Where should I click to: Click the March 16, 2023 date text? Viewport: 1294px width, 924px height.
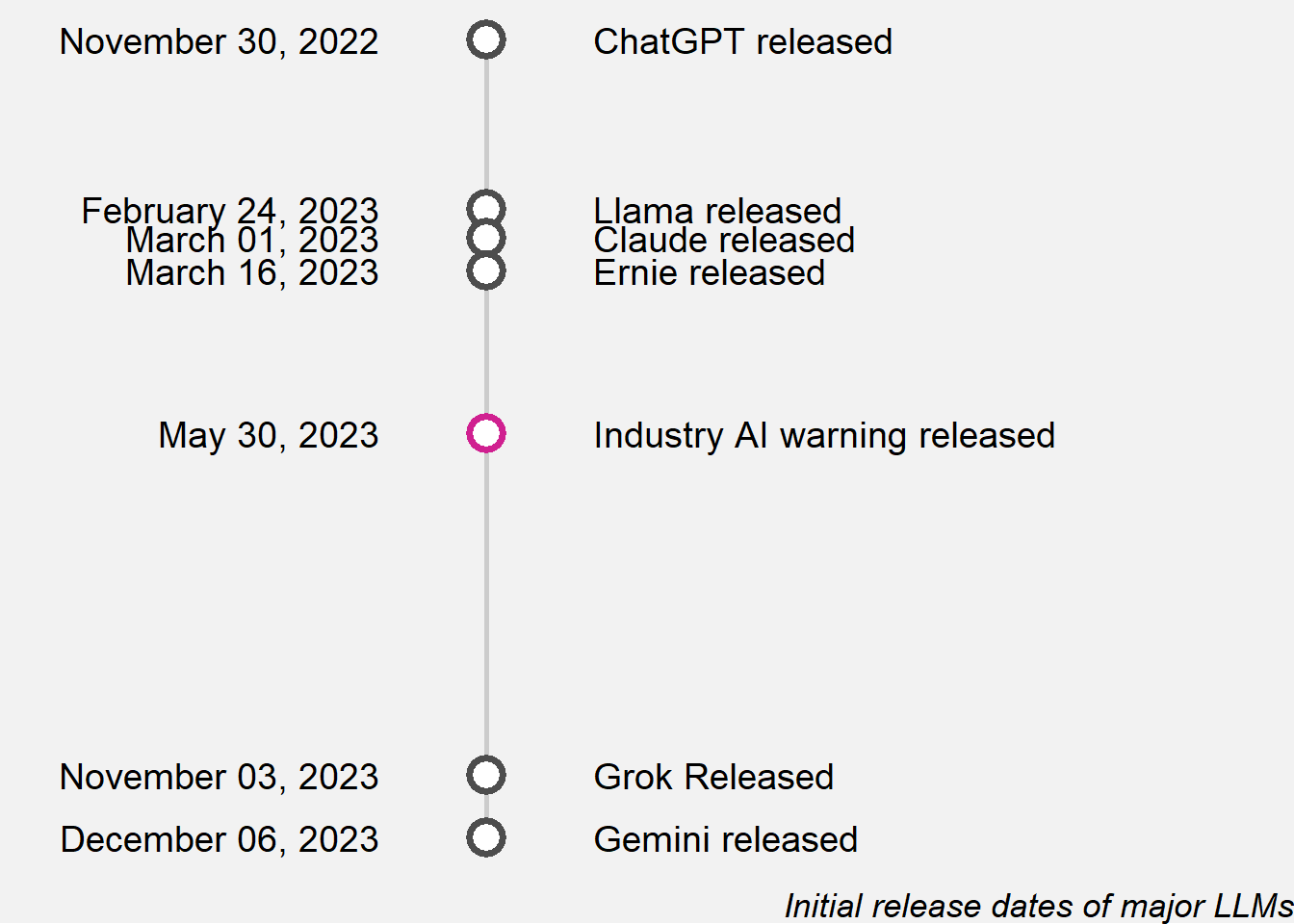[252, 274]
